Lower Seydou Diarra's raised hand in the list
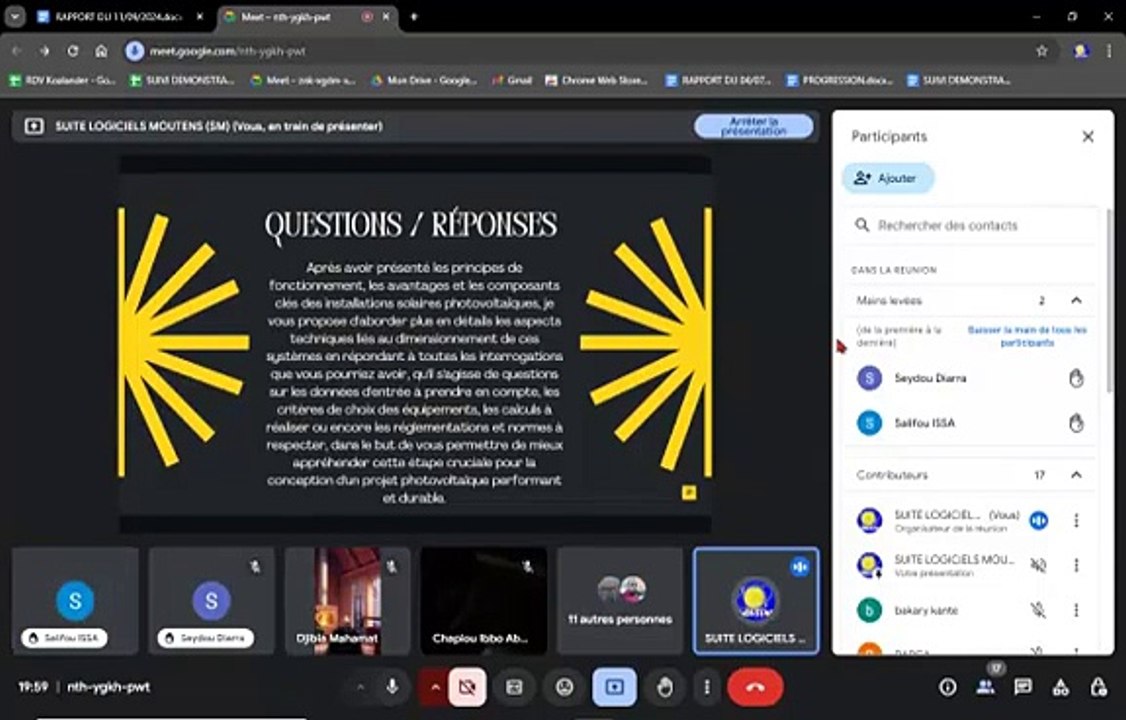This screenshot has height=720, width=1126. (1076, 378)
